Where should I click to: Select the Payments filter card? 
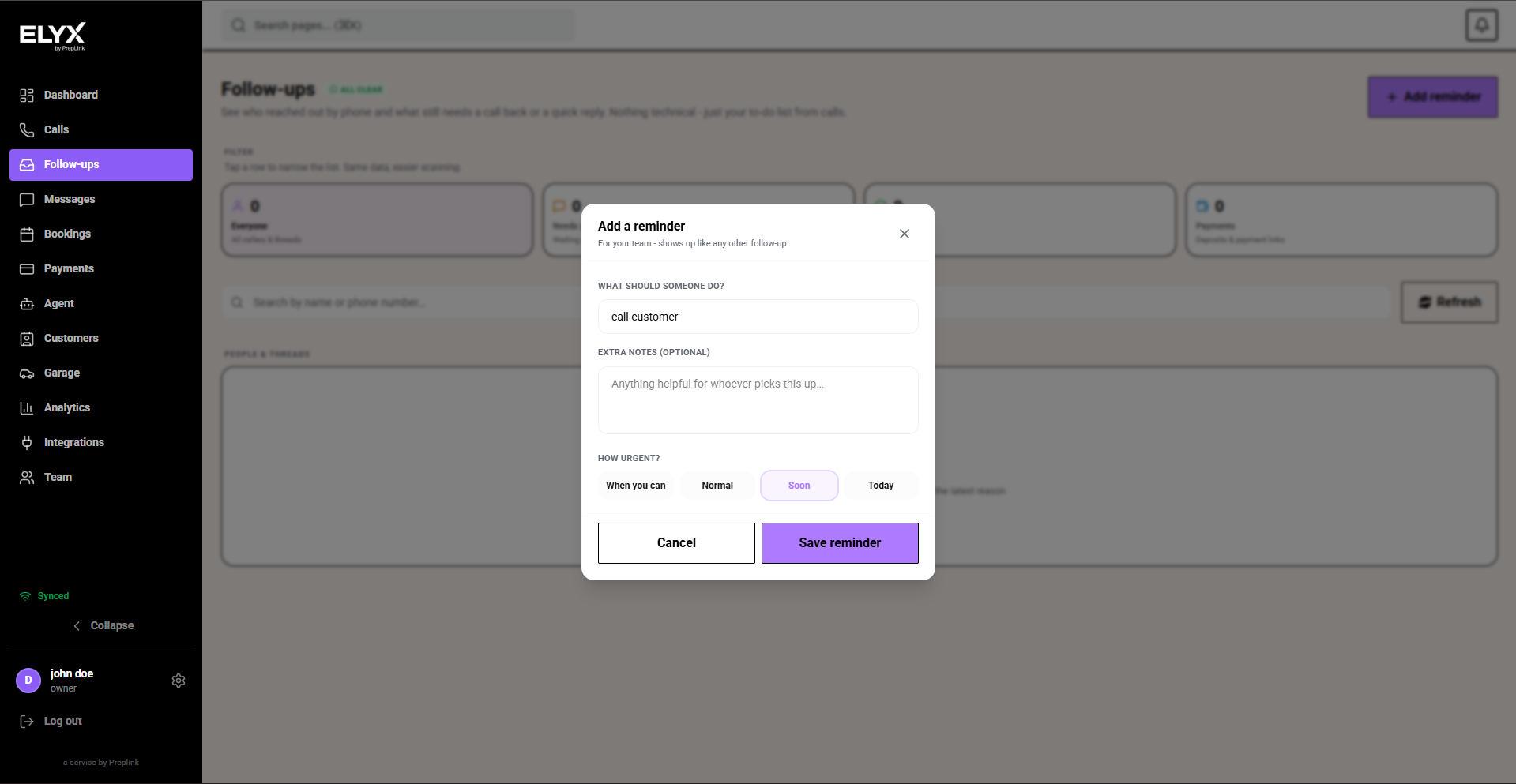(x=1341, y=220)
